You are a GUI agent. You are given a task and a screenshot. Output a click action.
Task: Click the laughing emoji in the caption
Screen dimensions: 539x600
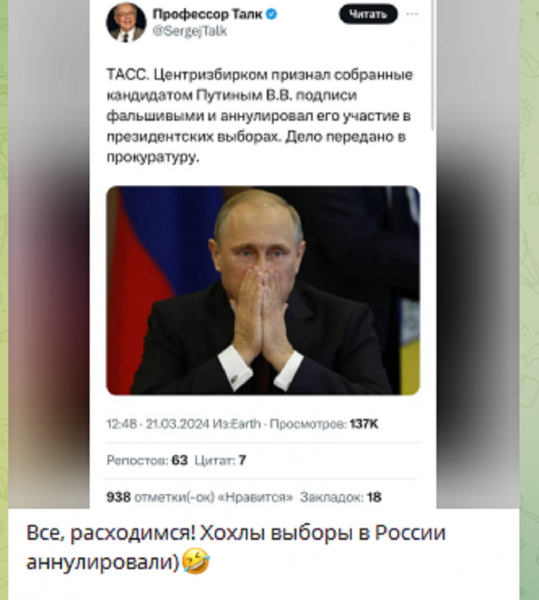coord(195,561)
